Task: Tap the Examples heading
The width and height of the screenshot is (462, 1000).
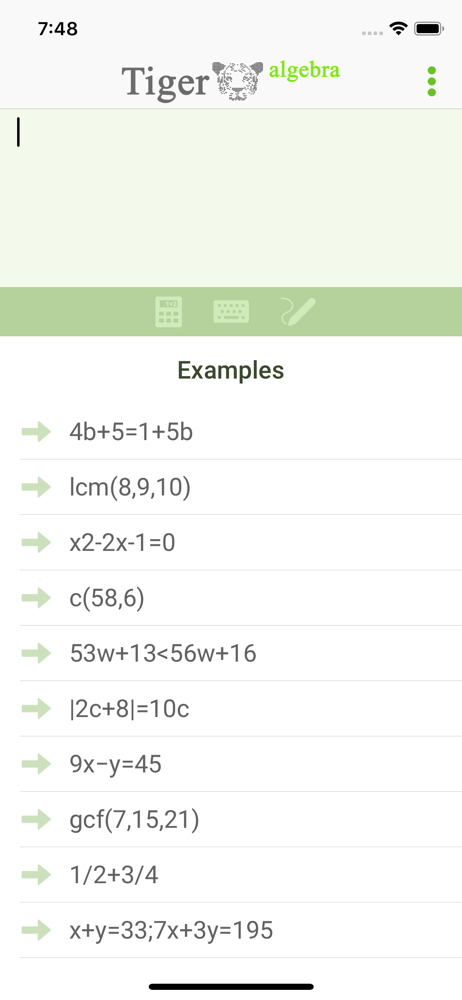Action: click(x=231, y=370)
